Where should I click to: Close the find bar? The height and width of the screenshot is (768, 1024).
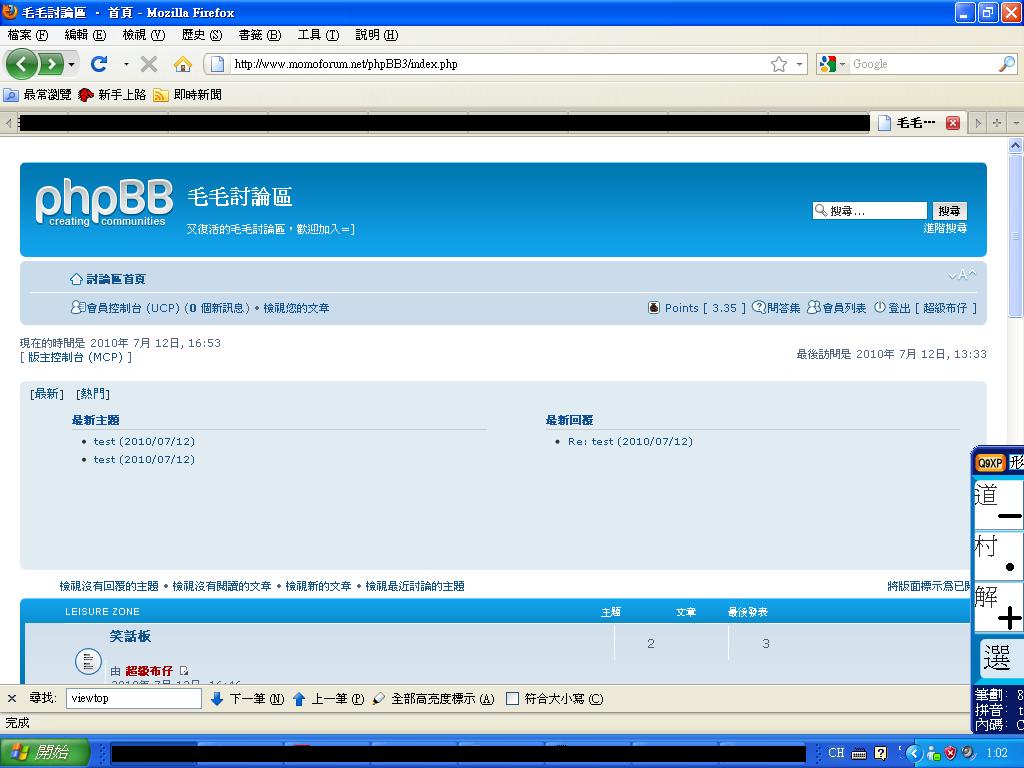tap(12, 699)
